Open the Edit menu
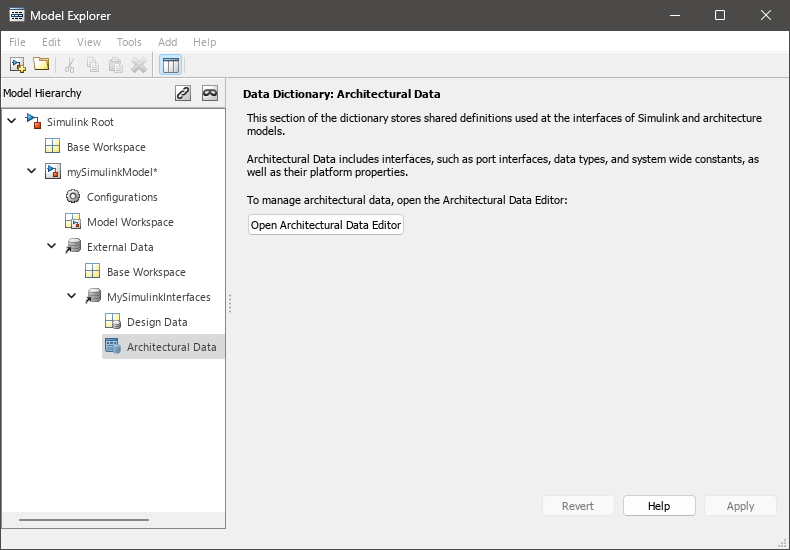This screenshot has height=550, width=790. 51,42
